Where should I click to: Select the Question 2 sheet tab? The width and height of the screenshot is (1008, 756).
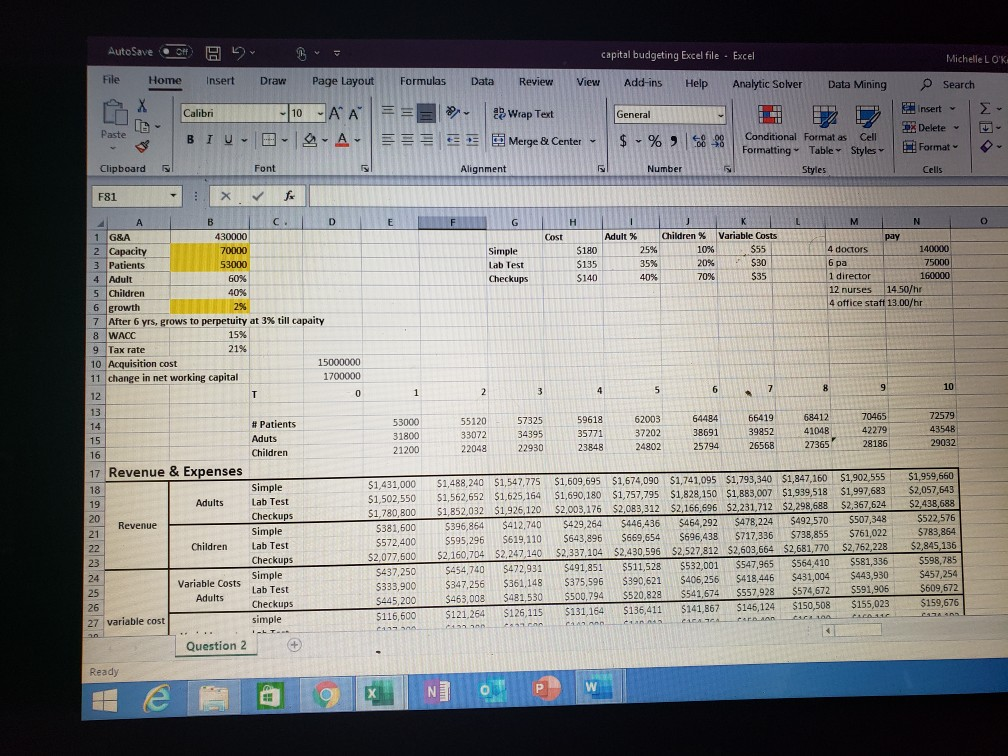pos(216,646)
